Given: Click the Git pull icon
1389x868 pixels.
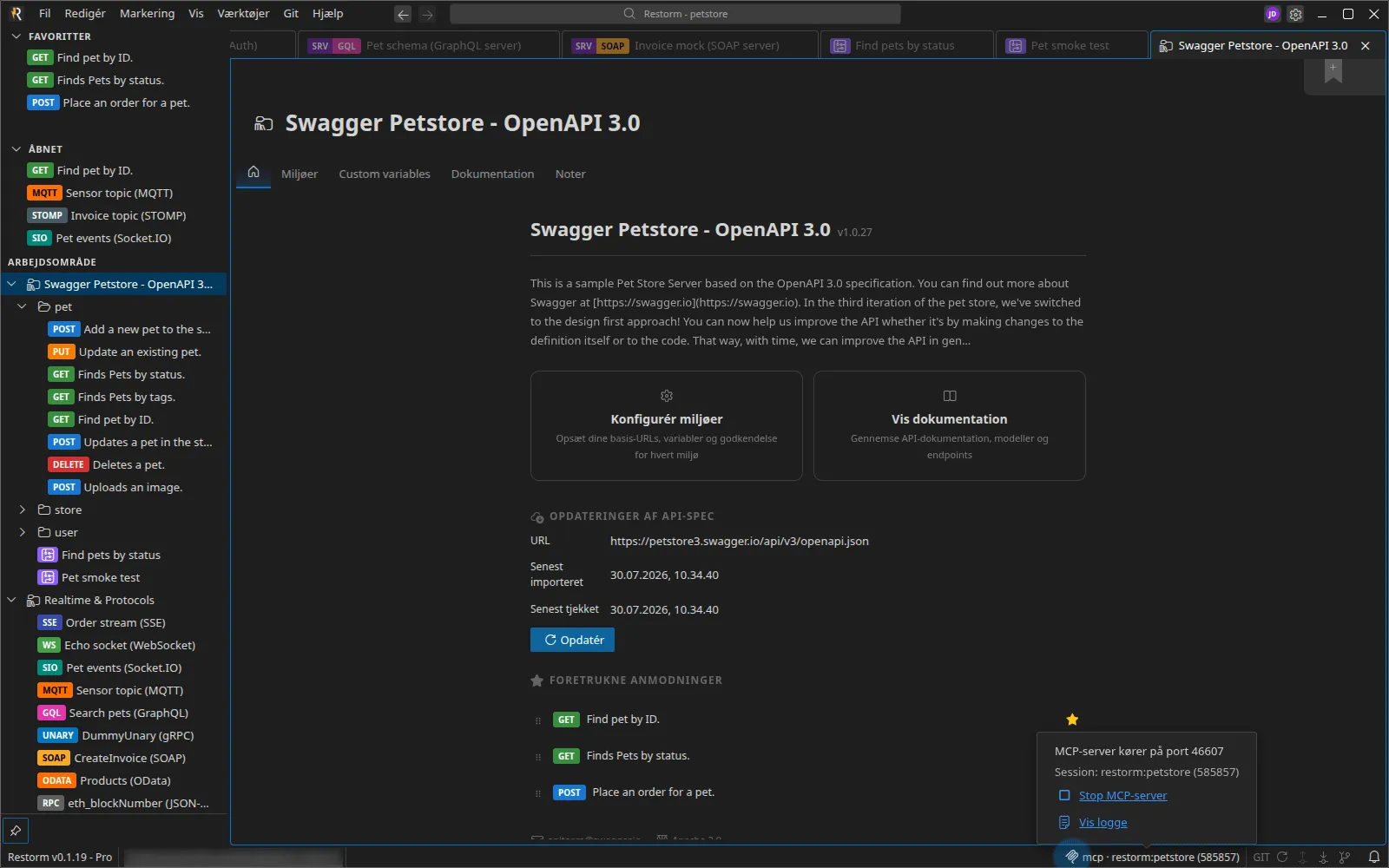Looking at the screenshot, I should click(1323, 857).
